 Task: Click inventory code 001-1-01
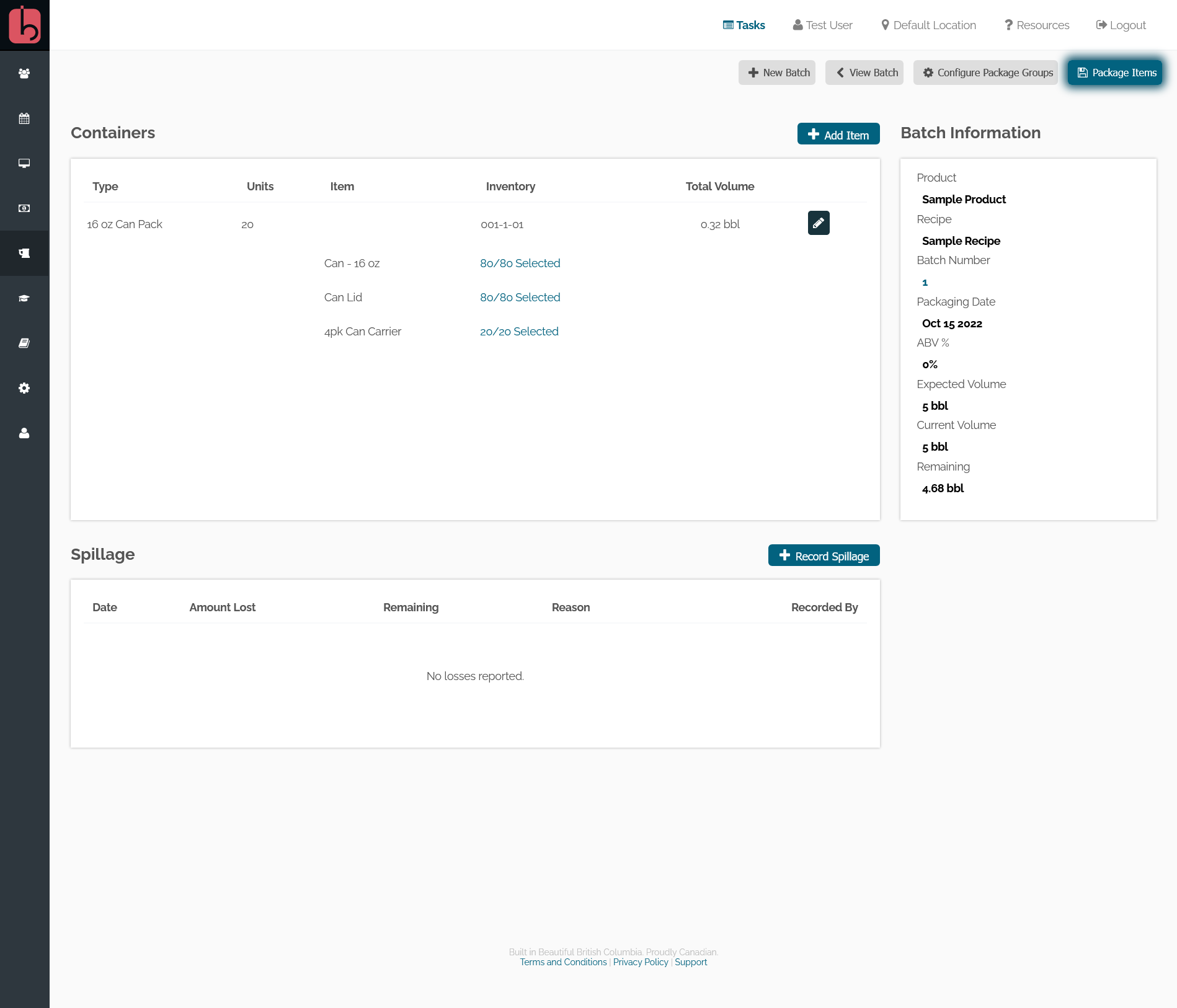502,224
